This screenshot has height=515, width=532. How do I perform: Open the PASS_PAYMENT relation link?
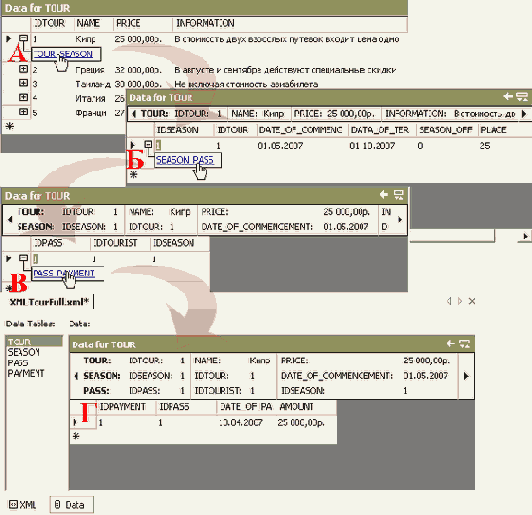coord(64,273)
